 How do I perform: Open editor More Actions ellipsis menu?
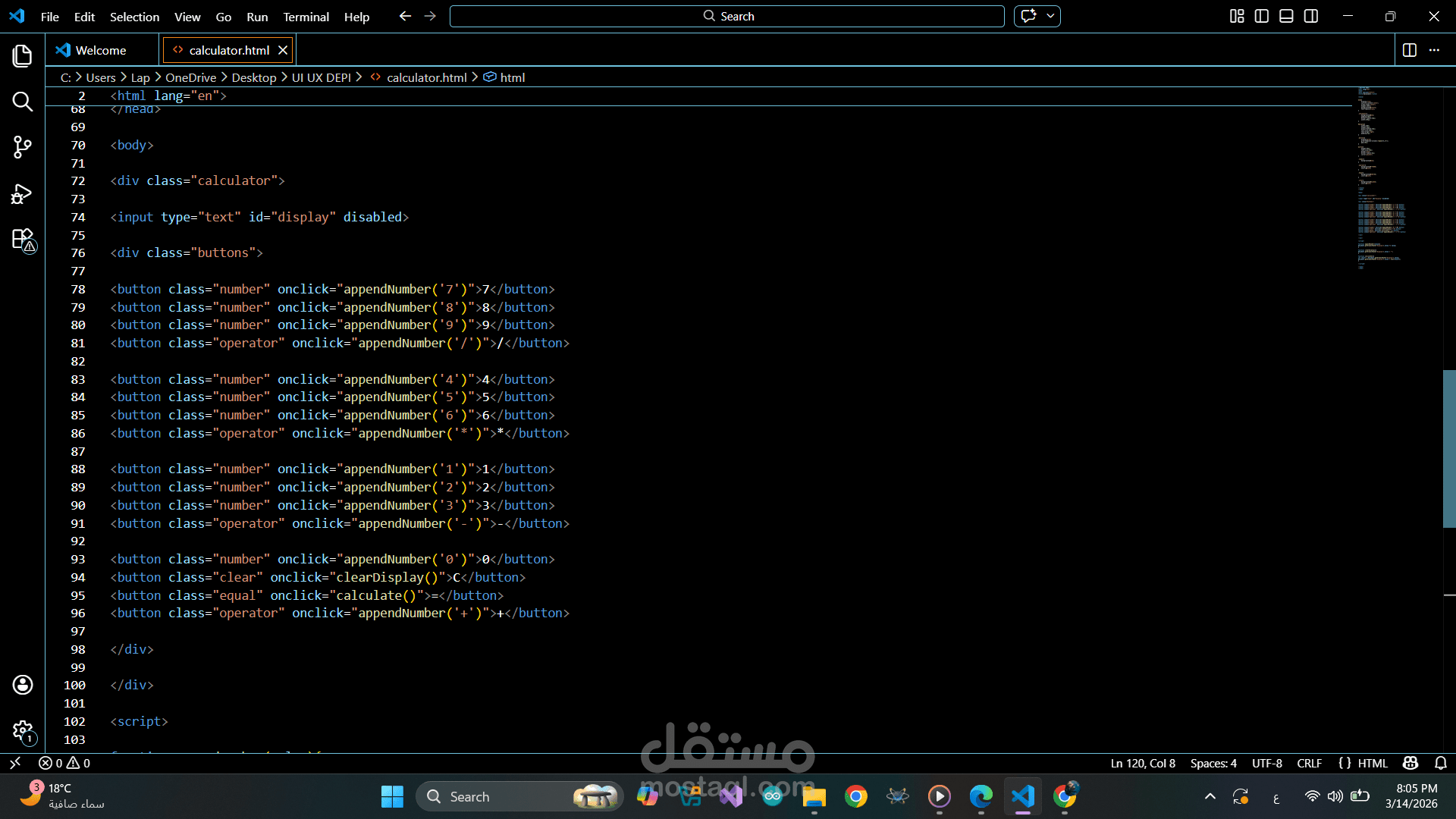pyautogui.click(x=1434, y=50)
